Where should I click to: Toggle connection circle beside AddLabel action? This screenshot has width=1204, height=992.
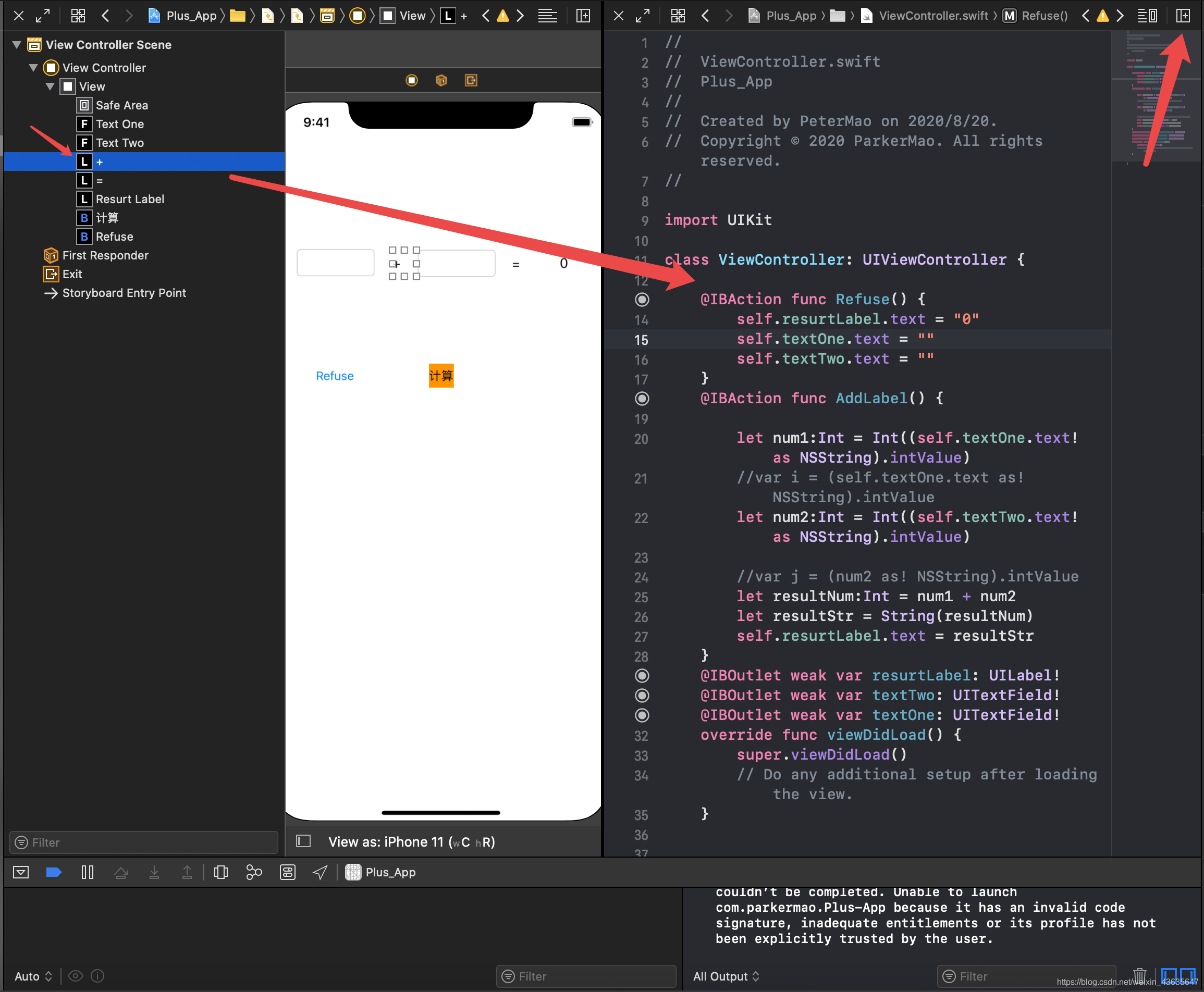coord(642,399)
